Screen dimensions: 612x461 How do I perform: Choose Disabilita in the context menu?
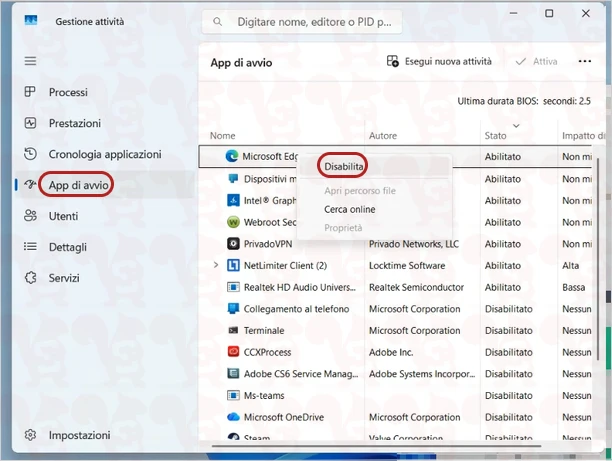[374, 167]
